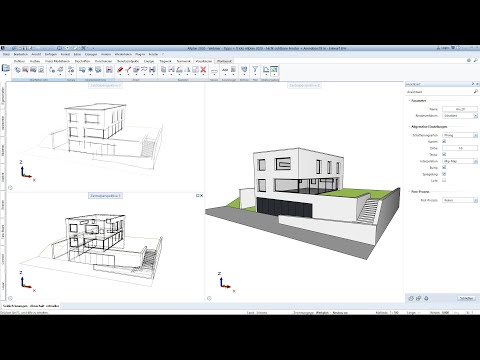The image size is (480, 360).
Task: Open the Datei menu
Action: [x=6, y=54]
